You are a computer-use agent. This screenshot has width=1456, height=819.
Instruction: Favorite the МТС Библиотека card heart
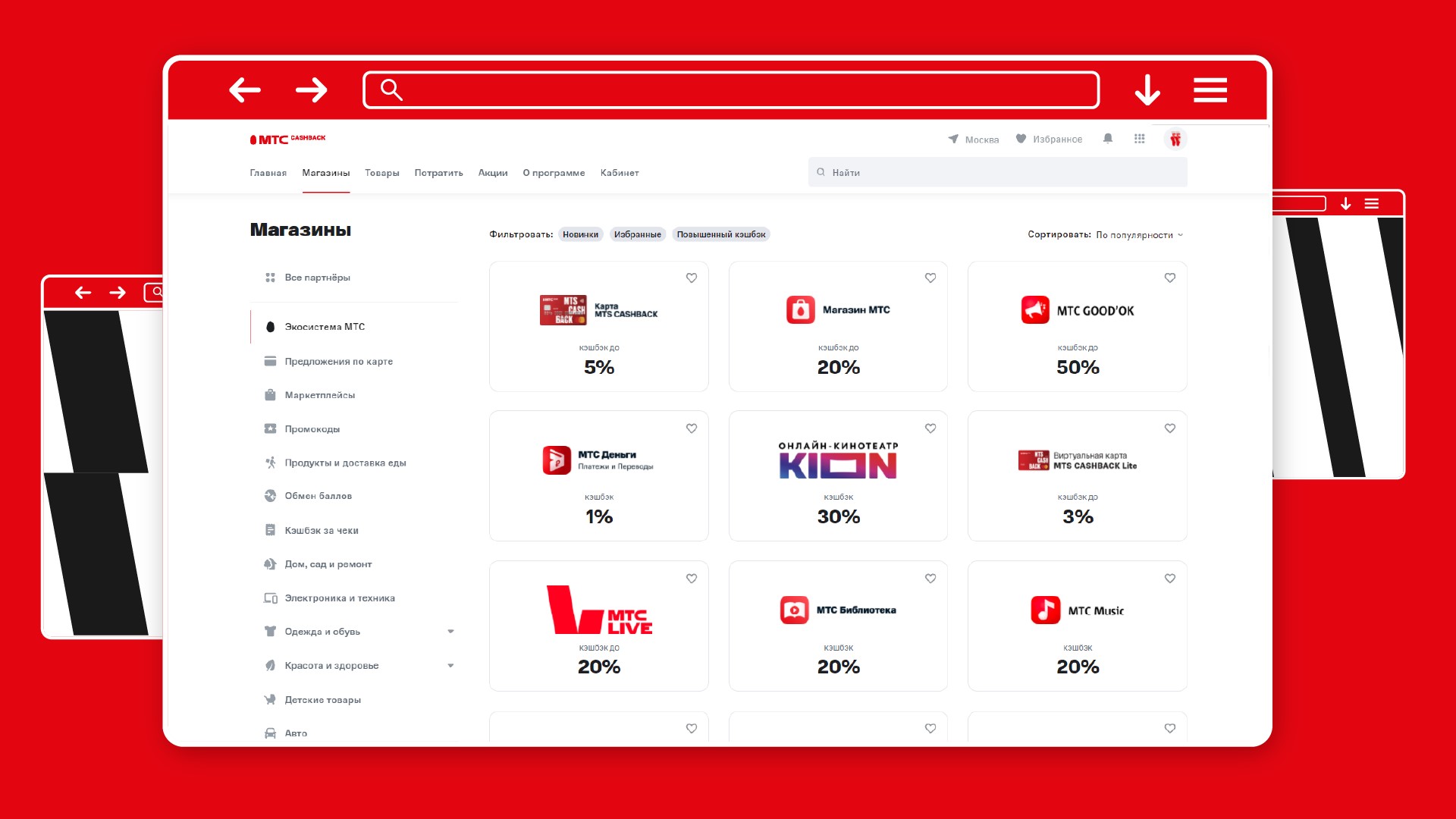(x=930, y=579)
